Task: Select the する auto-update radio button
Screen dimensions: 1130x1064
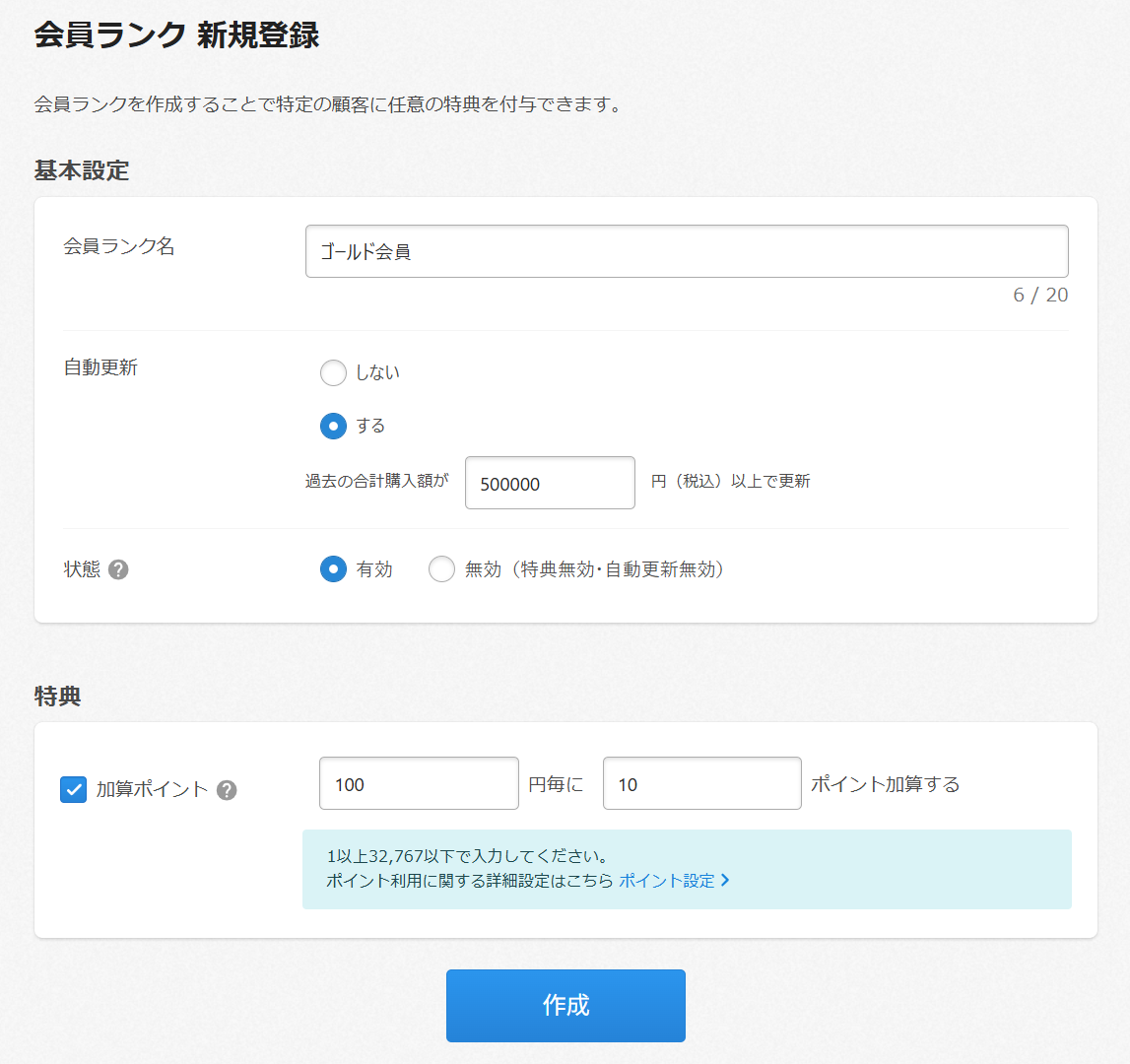Action: point(333,426)
